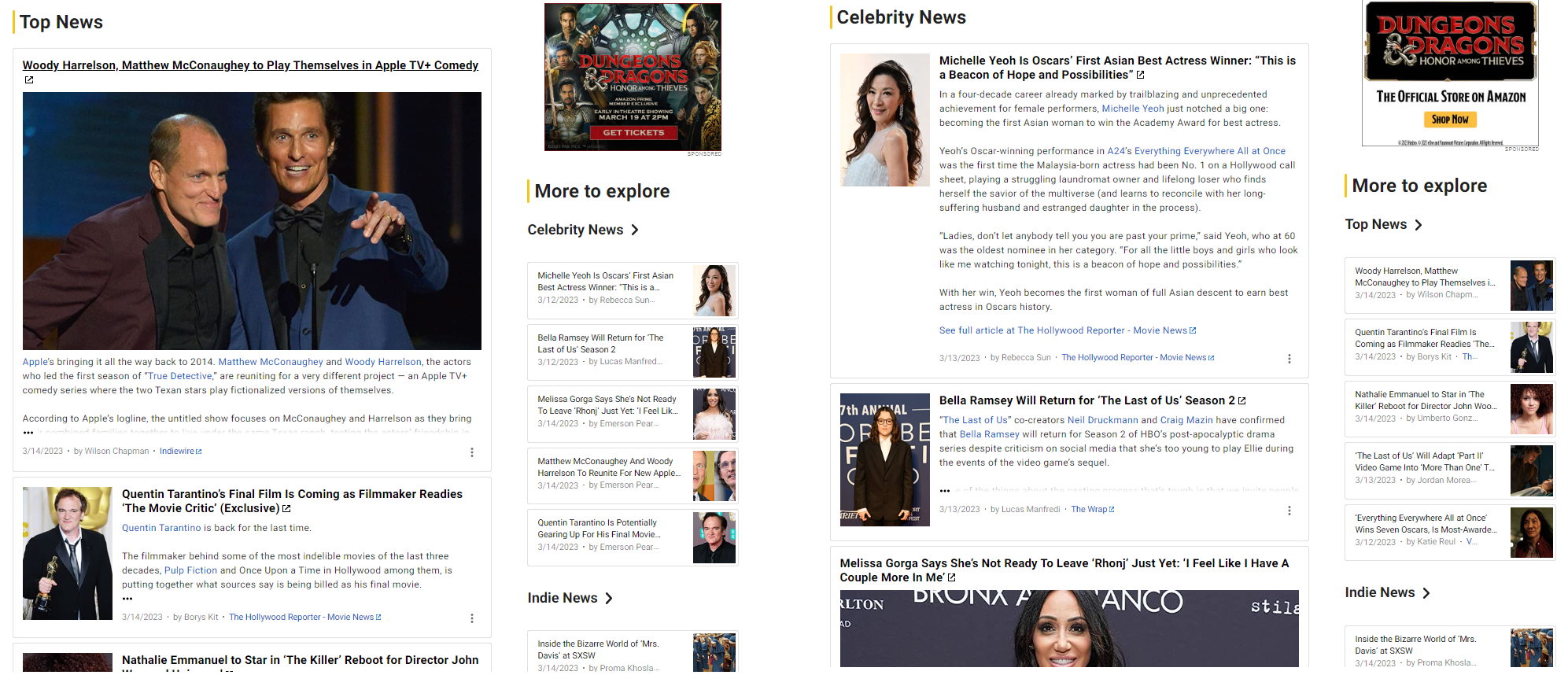This screenshot has width=1568, height=686.
Task: Click The Wrap source link
Action: pyautogui.click(x=1092, y=510)
